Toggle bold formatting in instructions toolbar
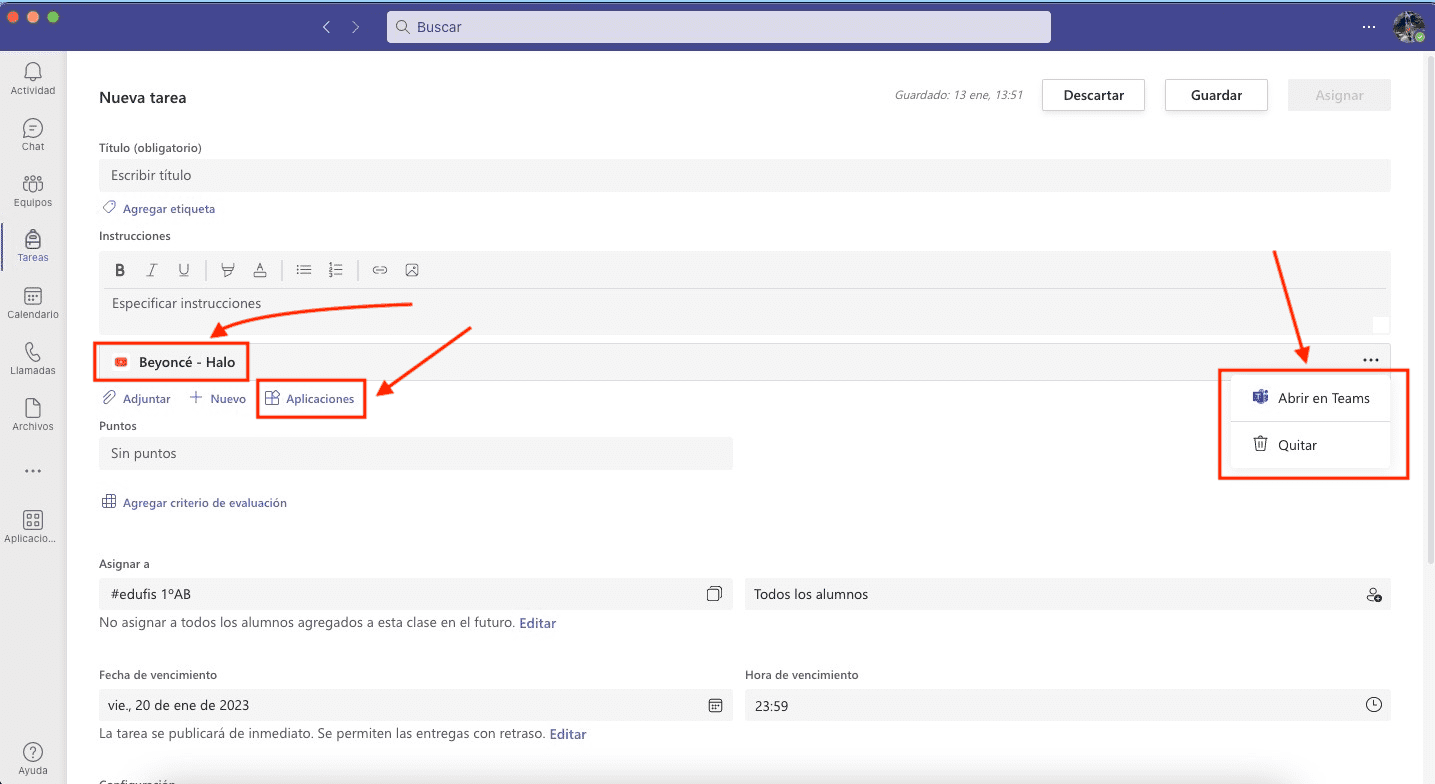 tap(120, 270)
